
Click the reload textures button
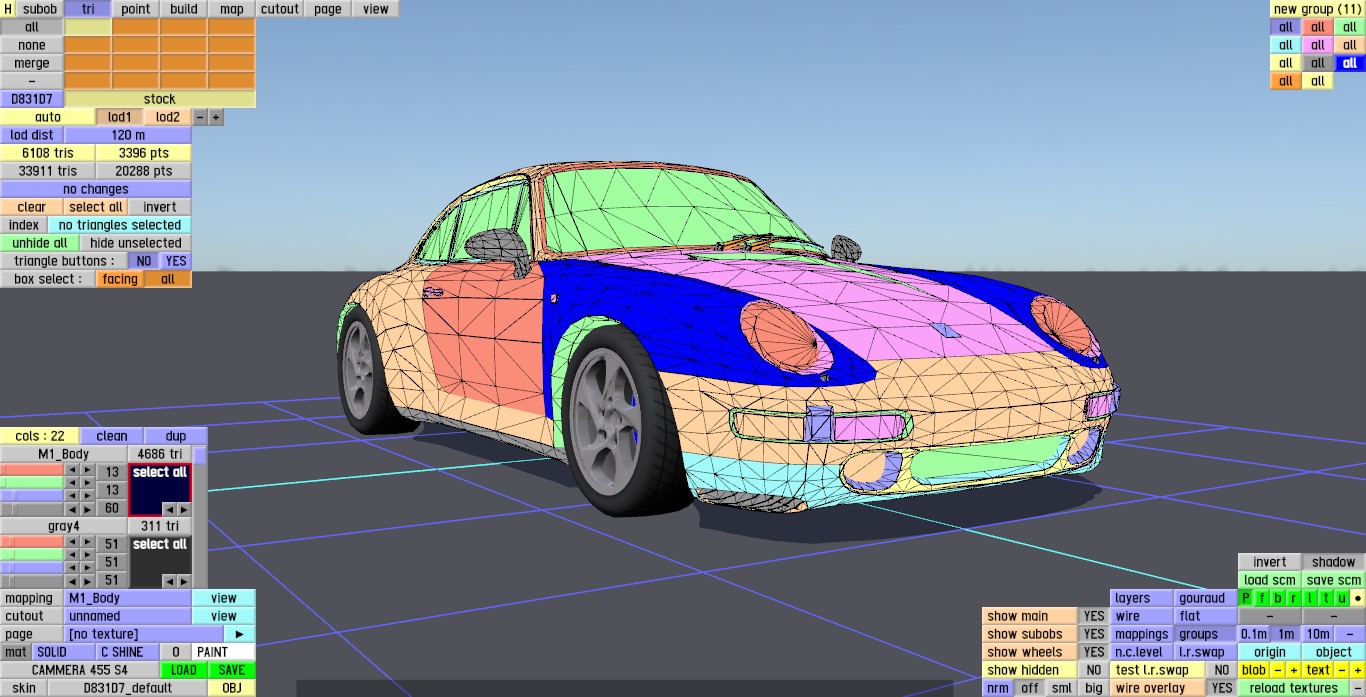[1293, 688]
